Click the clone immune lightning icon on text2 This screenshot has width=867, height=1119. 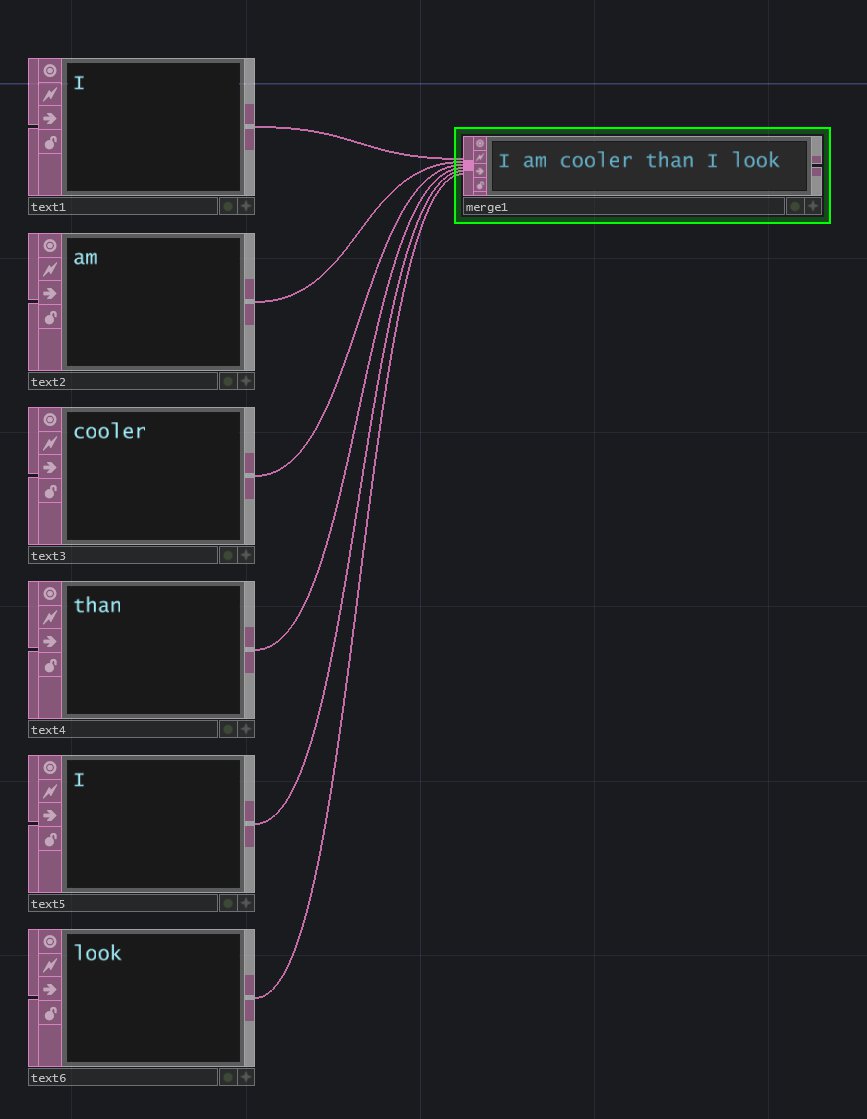tap(50, 270)
